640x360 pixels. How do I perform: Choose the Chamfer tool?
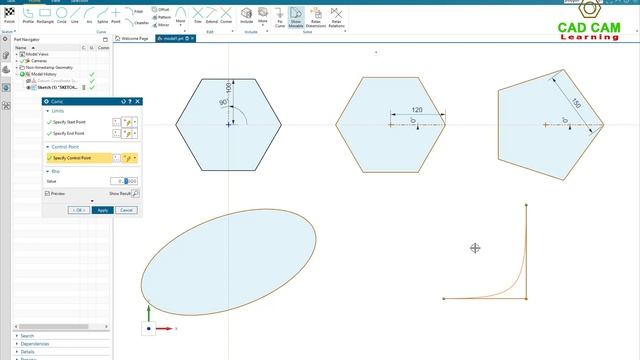[x=136, y=22]
